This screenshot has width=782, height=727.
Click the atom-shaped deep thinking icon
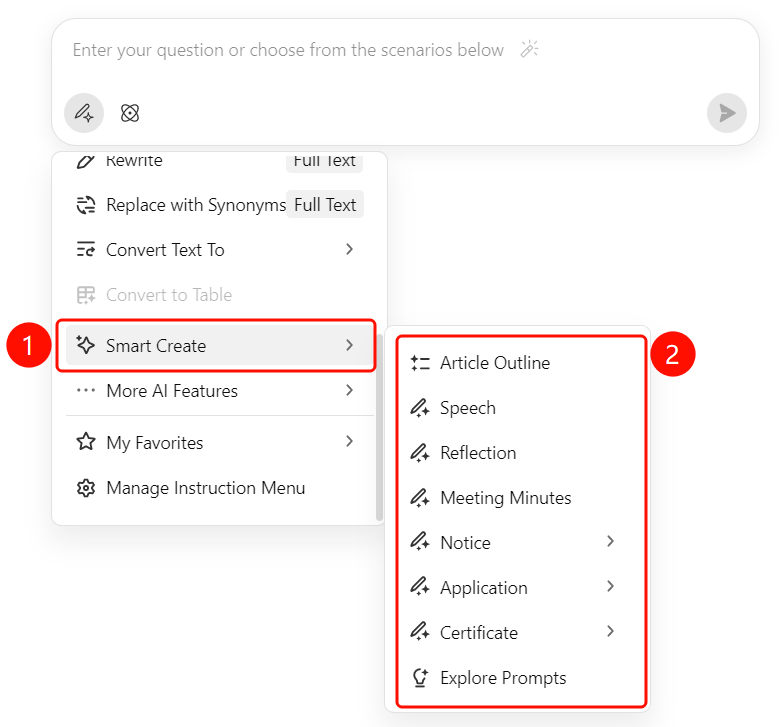point(130,113)
